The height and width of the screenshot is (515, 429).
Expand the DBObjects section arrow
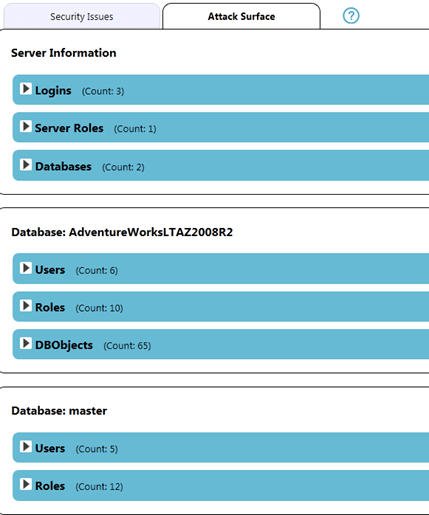click(26, 343)
